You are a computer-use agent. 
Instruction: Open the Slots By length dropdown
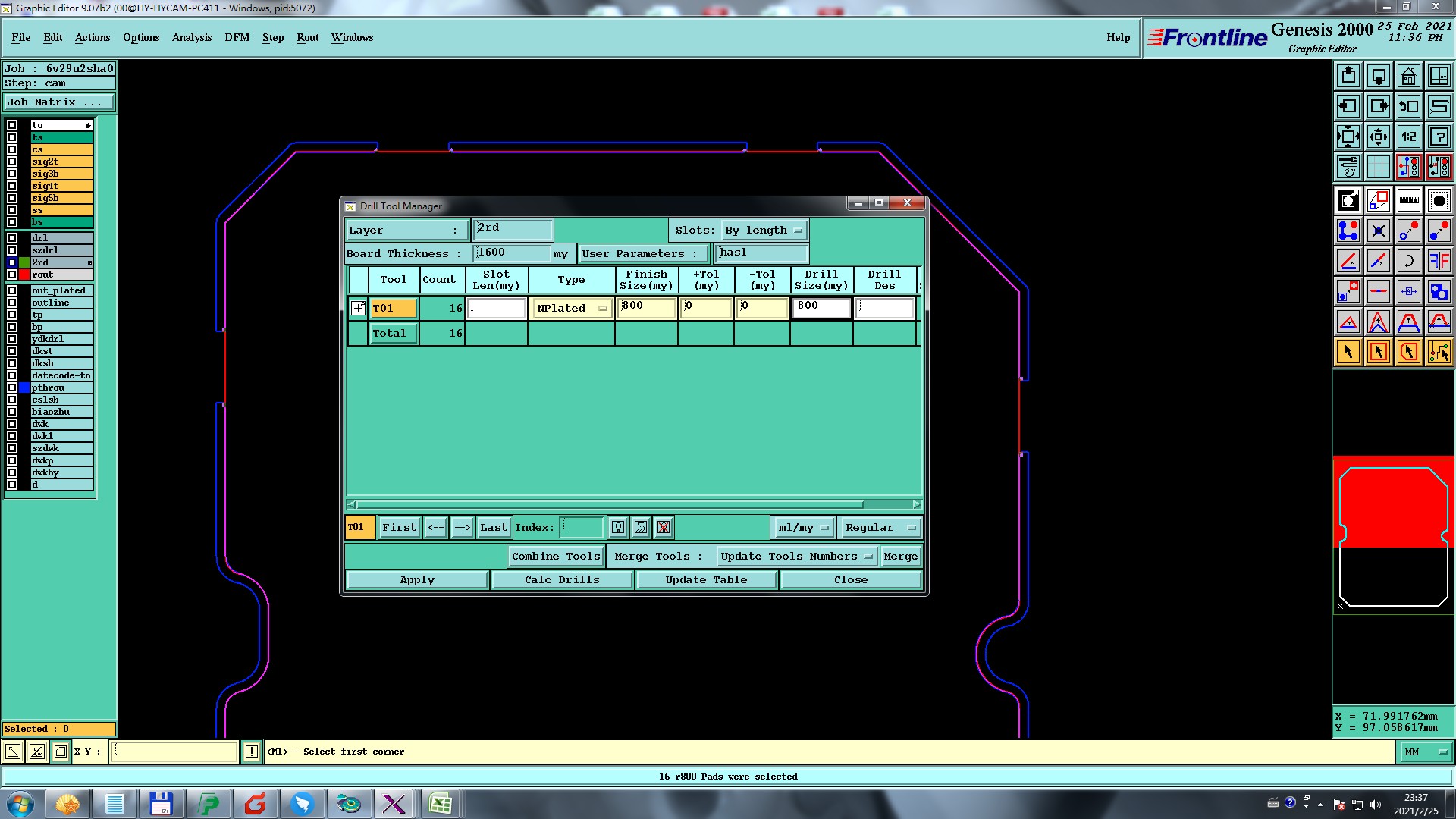[764, 230]
